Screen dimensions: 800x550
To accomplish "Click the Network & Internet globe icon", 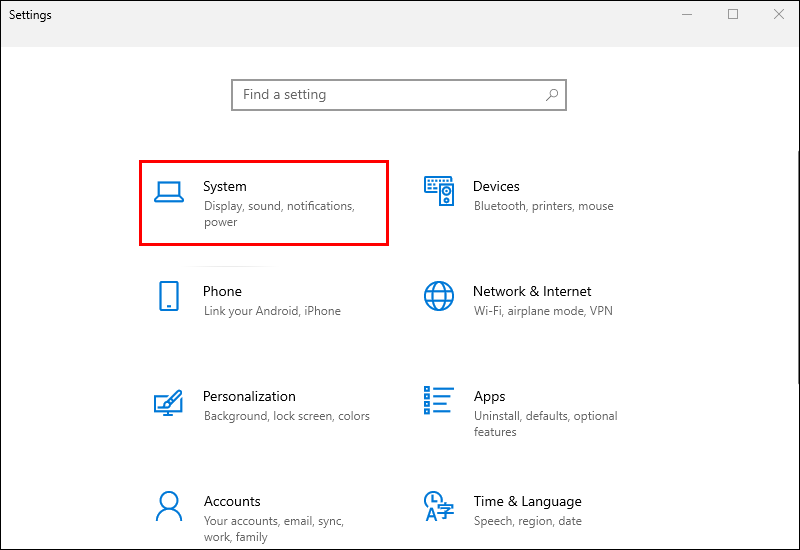I will [439, 296].
